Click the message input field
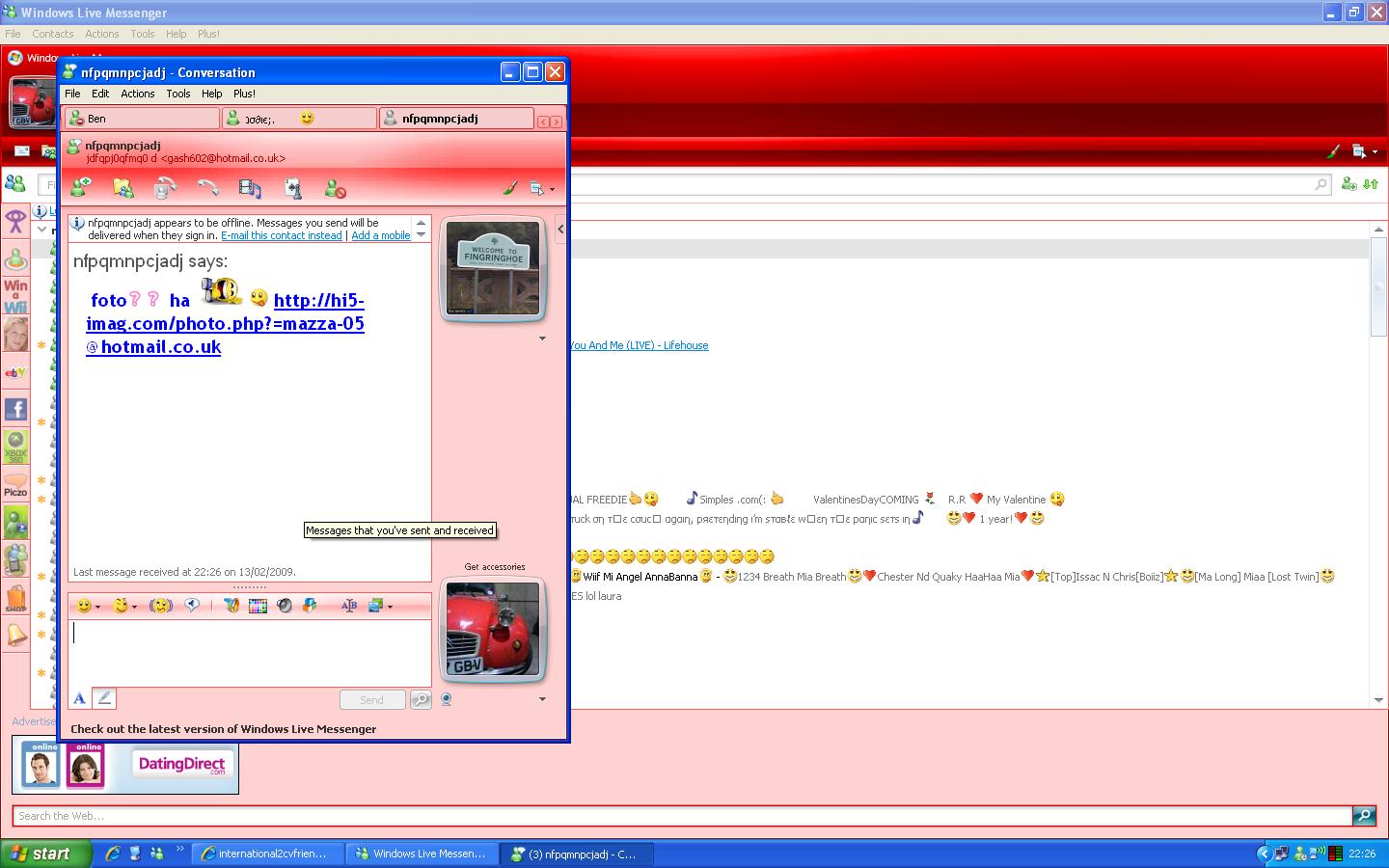This screenshot has height=868, width=1389. pos(249,653)
